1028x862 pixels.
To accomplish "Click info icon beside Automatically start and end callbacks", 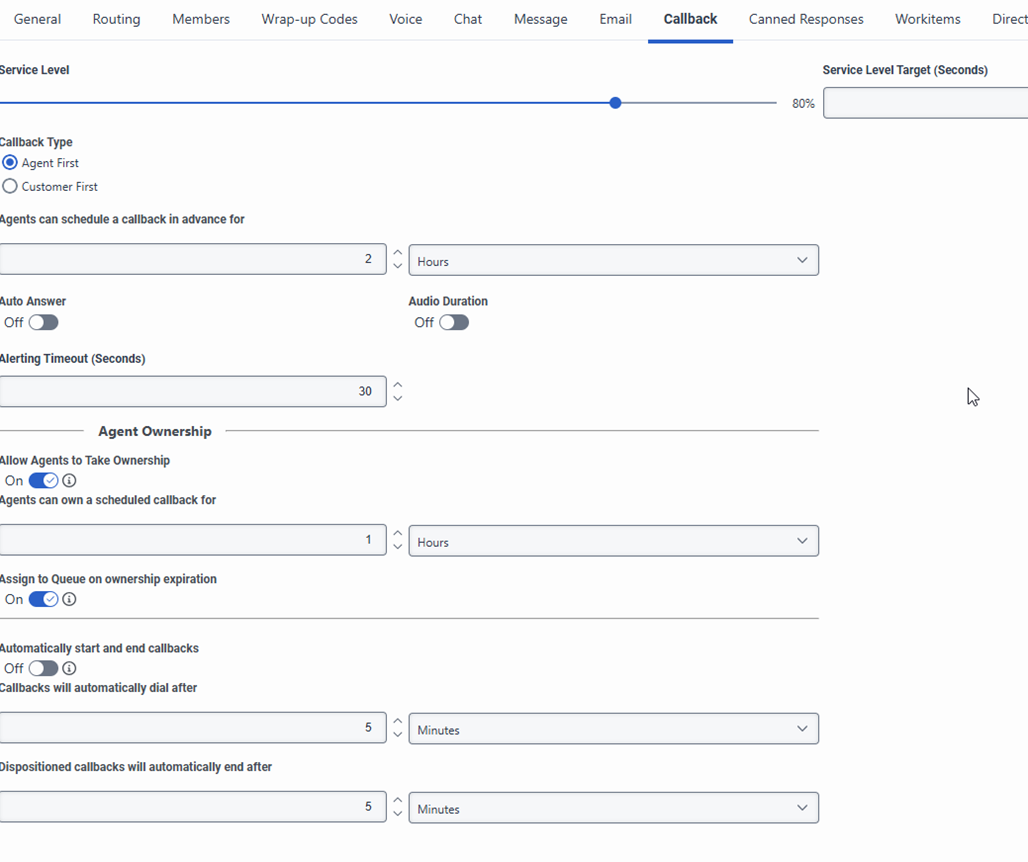I will (69, 669).
